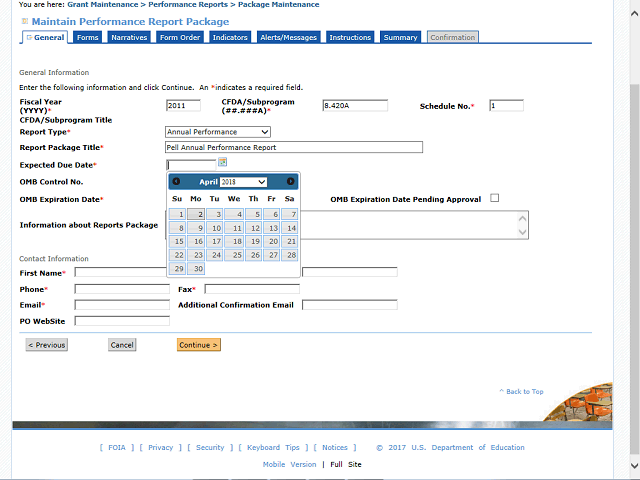Open the Summary tab
The width and height of the screenshot is (640, 480).
tap(400, 37)
